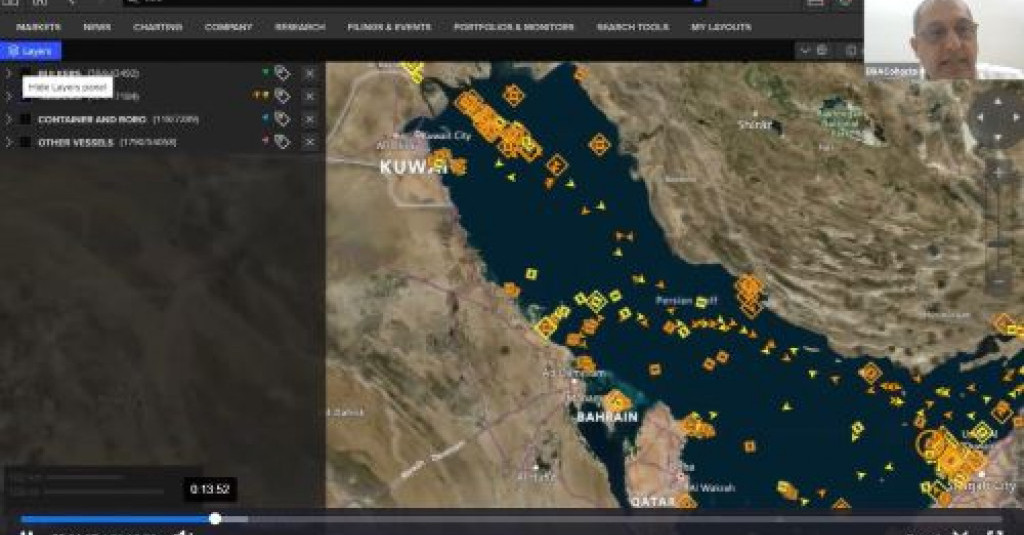Pan the map left with compass arrow
Screen dimensions: 1024x535
point(978,118)
